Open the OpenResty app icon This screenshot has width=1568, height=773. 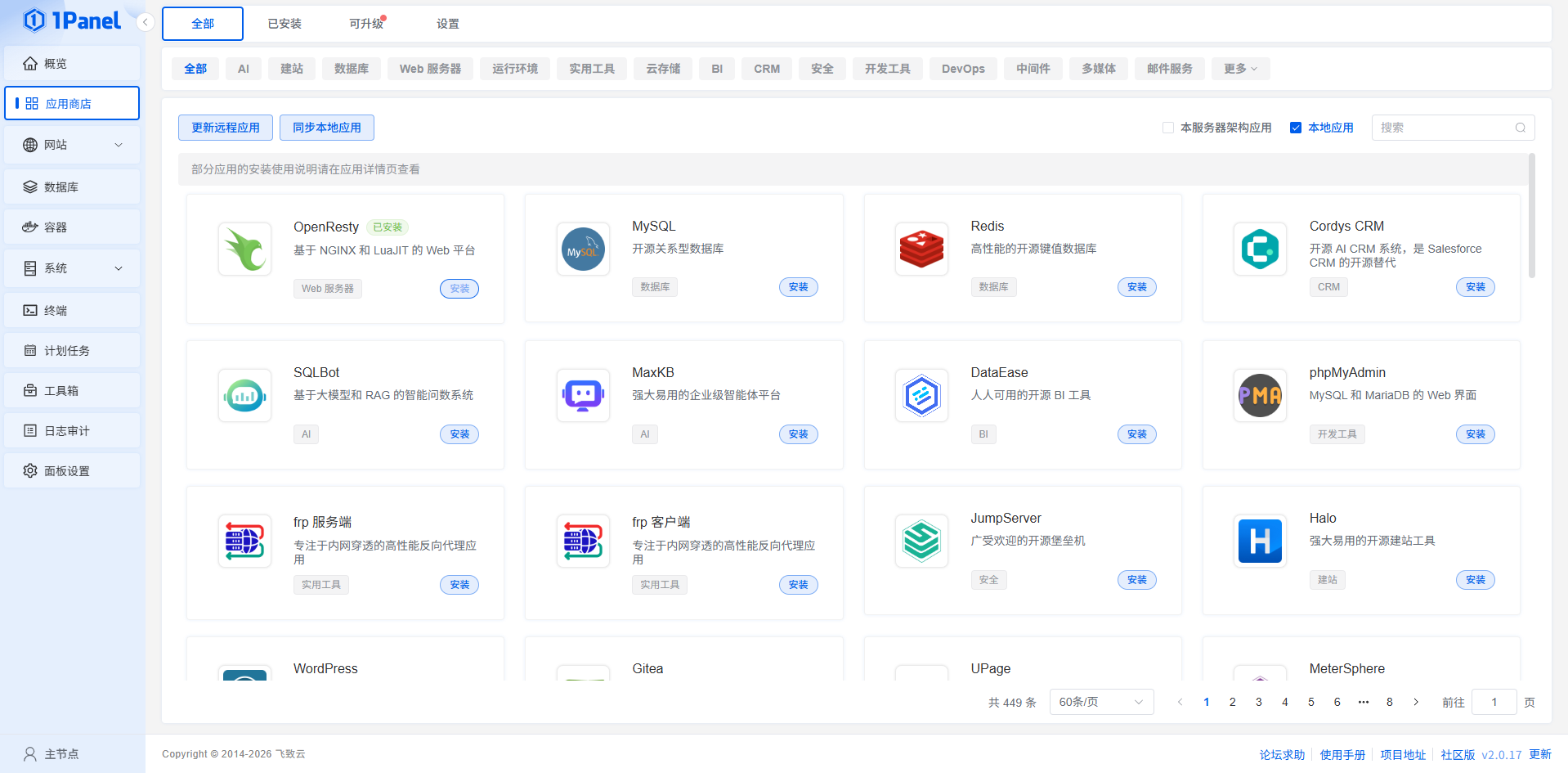coord(244,249)
